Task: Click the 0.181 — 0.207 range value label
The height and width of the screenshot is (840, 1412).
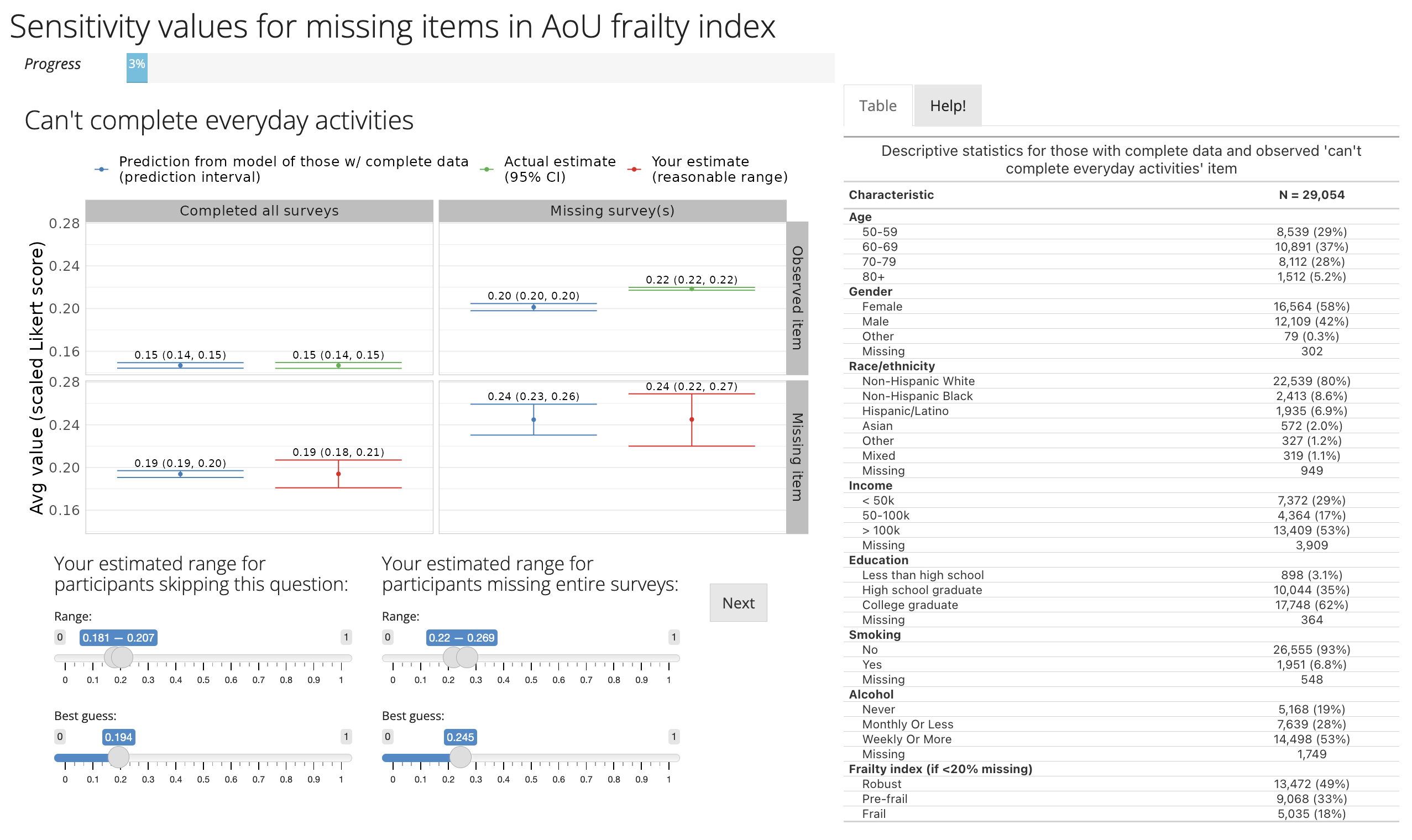Action: point(118,638)
